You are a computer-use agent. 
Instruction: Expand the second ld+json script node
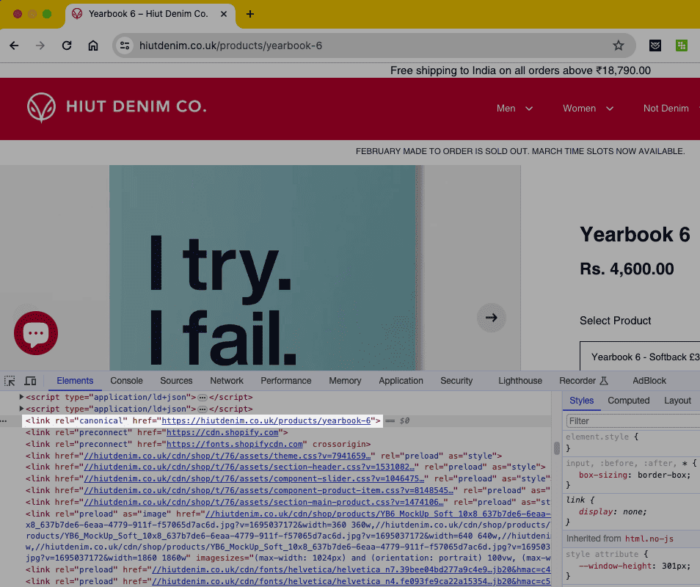pos(21,408)
